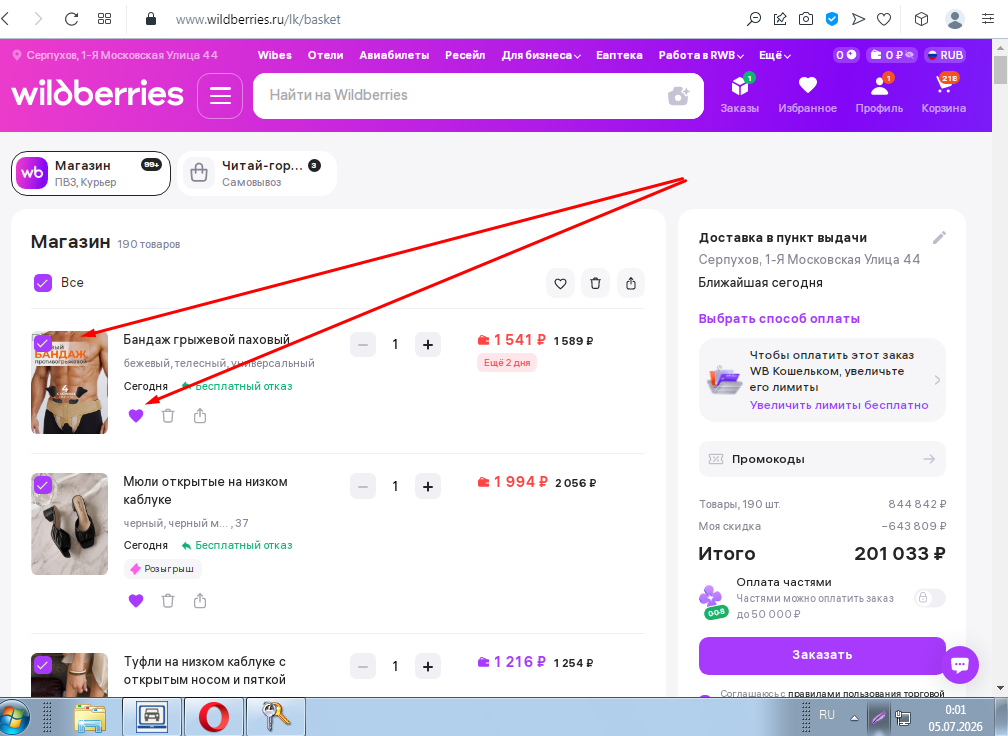Open the Промокоды arrow row
Image resolution: width=1008 pixels, height=736 pixels.
click(822, 459)
